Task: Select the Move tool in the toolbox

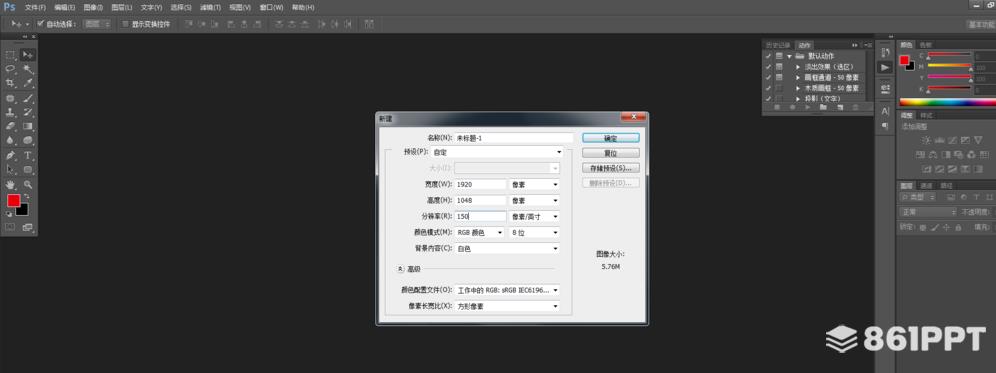Action: click(28, 55)
